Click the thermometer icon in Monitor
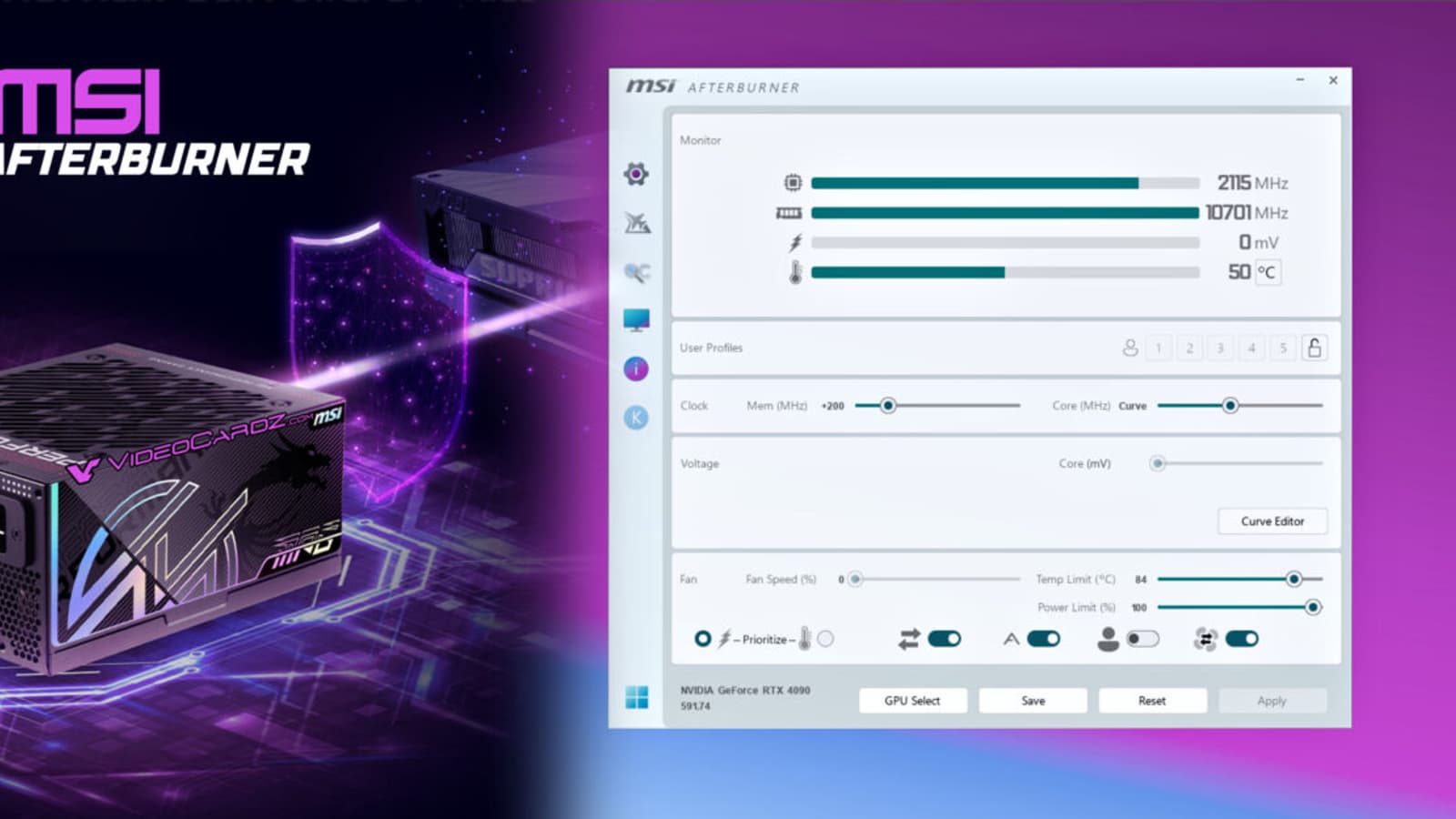Screen dimensions: 1456x819 coord(795,272)
